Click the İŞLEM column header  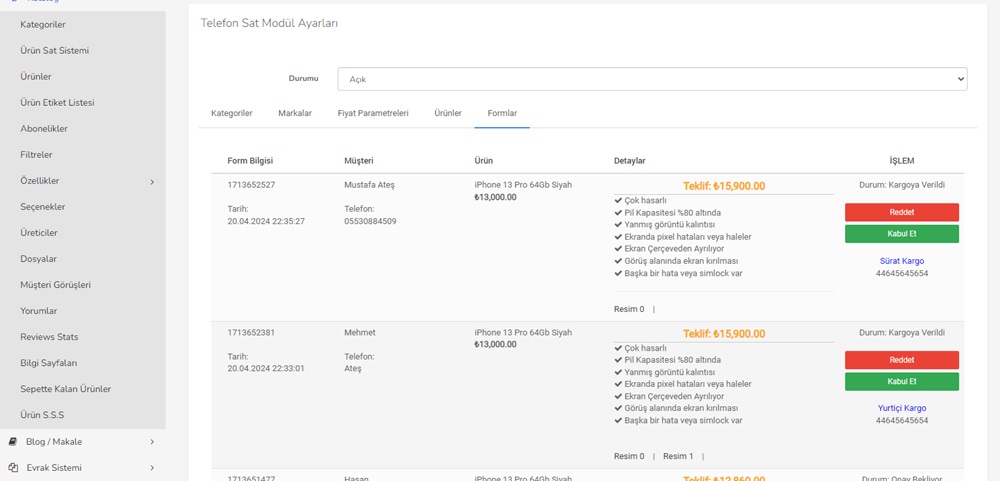902,161
